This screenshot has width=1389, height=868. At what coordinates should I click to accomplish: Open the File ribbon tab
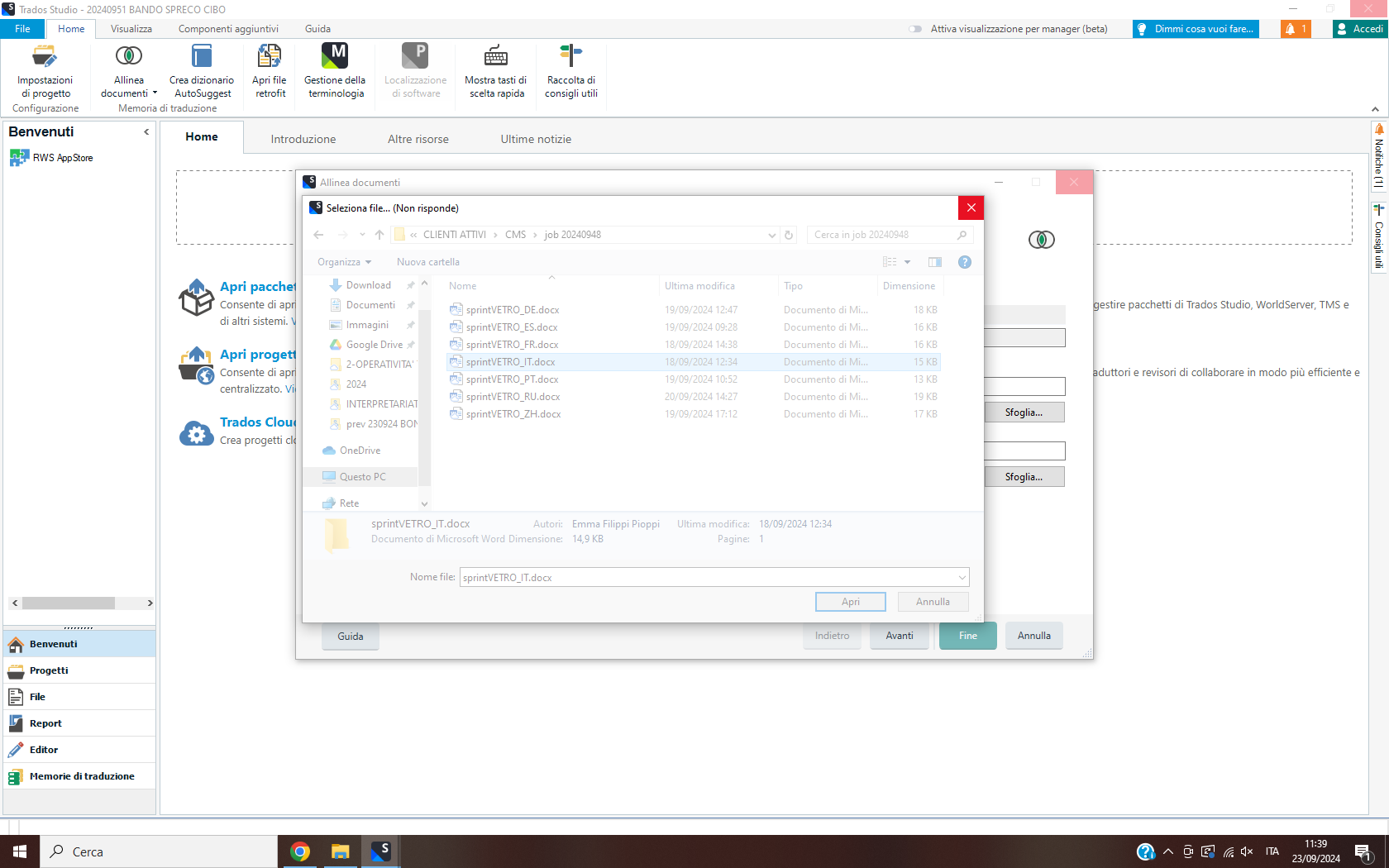pos(22,29)
